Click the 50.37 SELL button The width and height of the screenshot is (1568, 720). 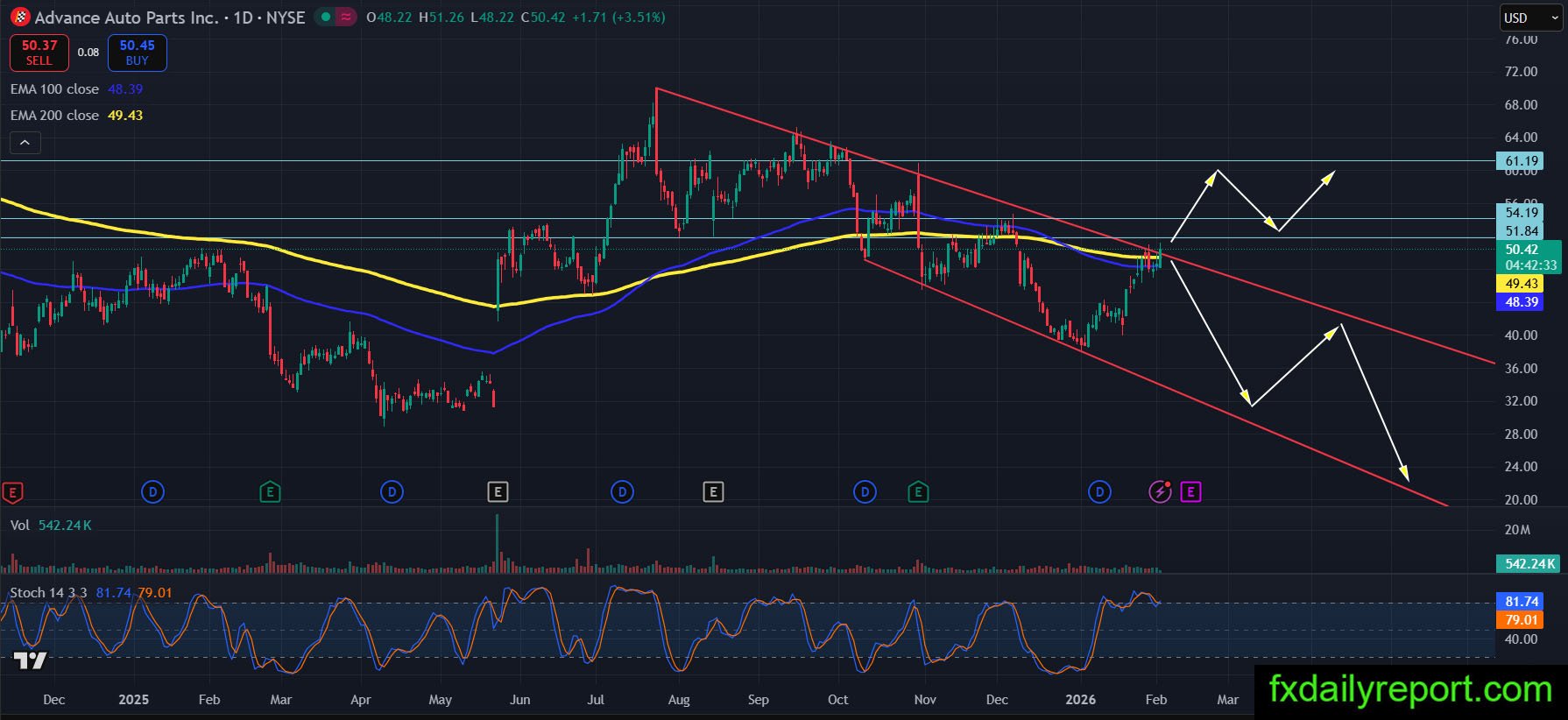pos(39,53)
